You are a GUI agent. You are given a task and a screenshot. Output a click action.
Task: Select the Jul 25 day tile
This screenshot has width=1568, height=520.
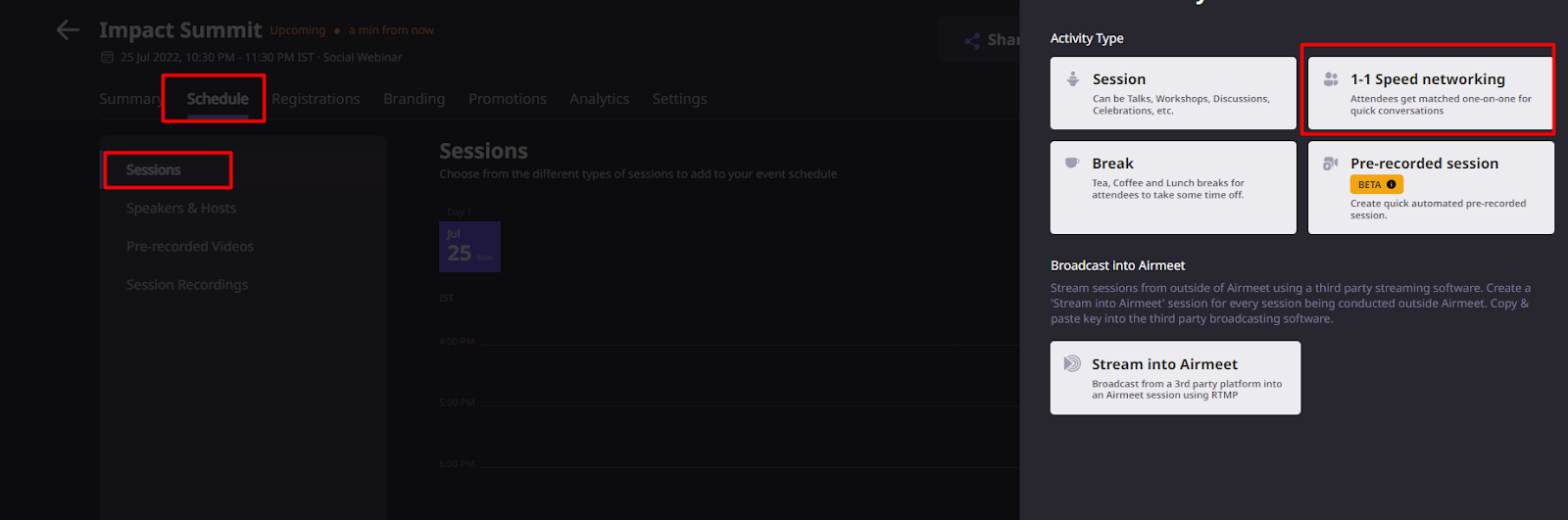[469, 247]
